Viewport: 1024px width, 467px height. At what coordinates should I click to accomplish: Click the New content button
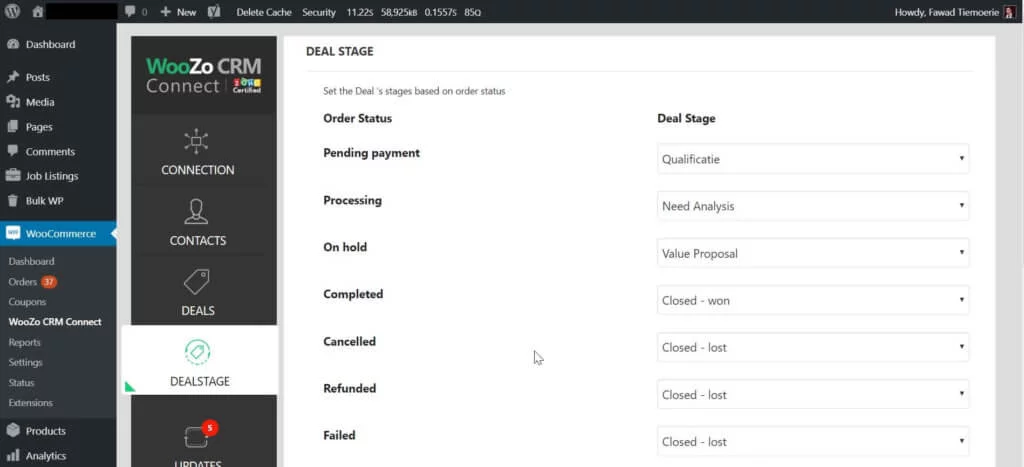point(178,12)
